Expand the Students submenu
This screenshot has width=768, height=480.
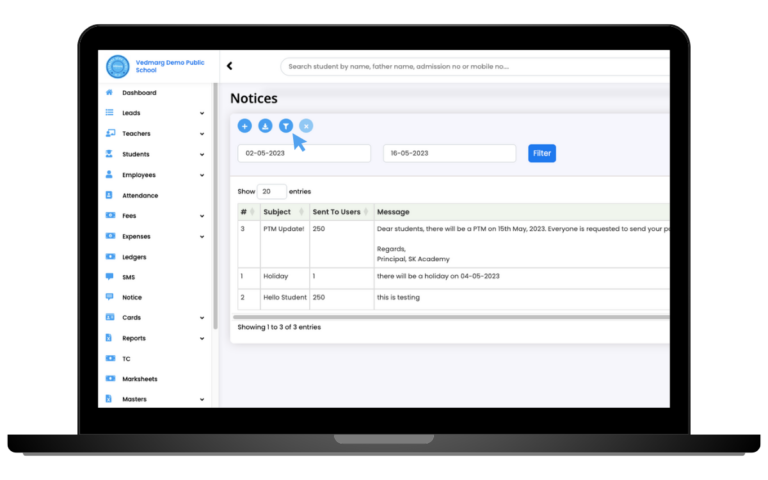pos(202,154)
